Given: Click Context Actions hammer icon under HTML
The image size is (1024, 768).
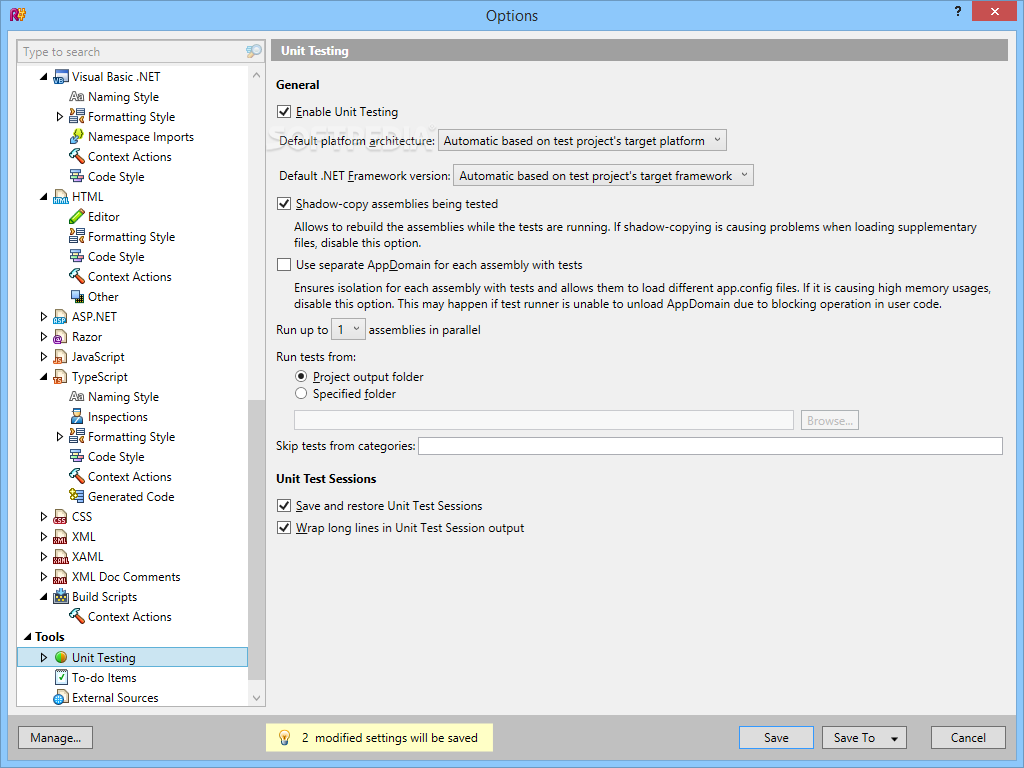Looking at the screenshot, I should pyautogui.click(x=76, y=277).
